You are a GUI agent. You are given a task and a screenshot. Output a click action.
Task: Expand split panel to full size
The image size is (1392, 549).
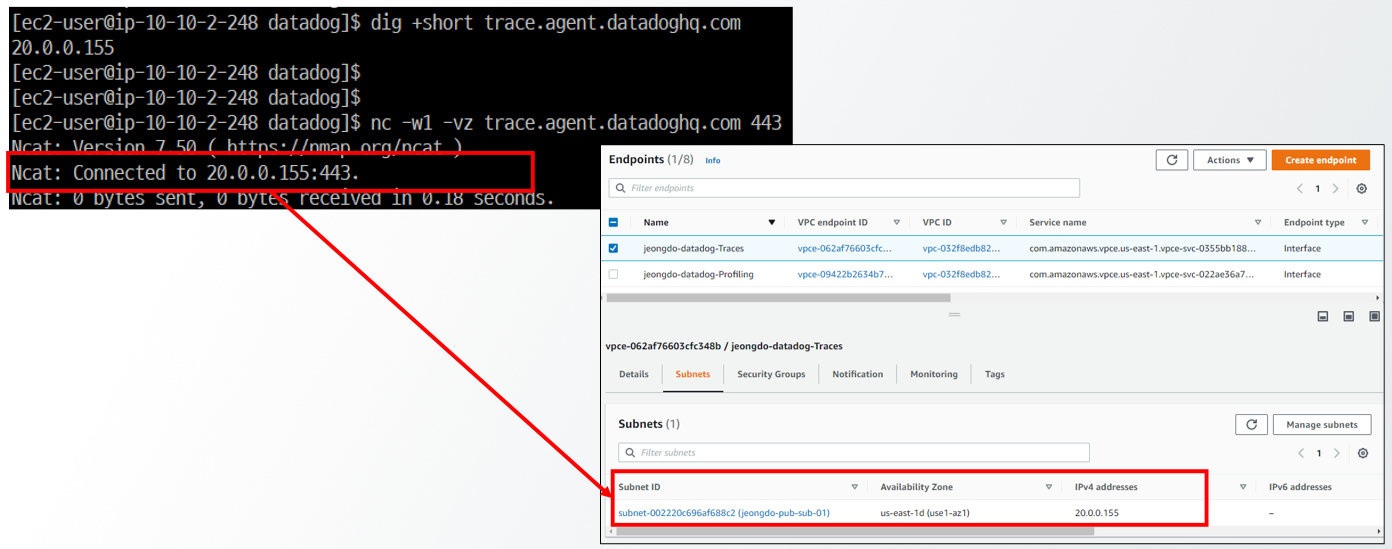pyautogui.click(x=1374, y=316)
